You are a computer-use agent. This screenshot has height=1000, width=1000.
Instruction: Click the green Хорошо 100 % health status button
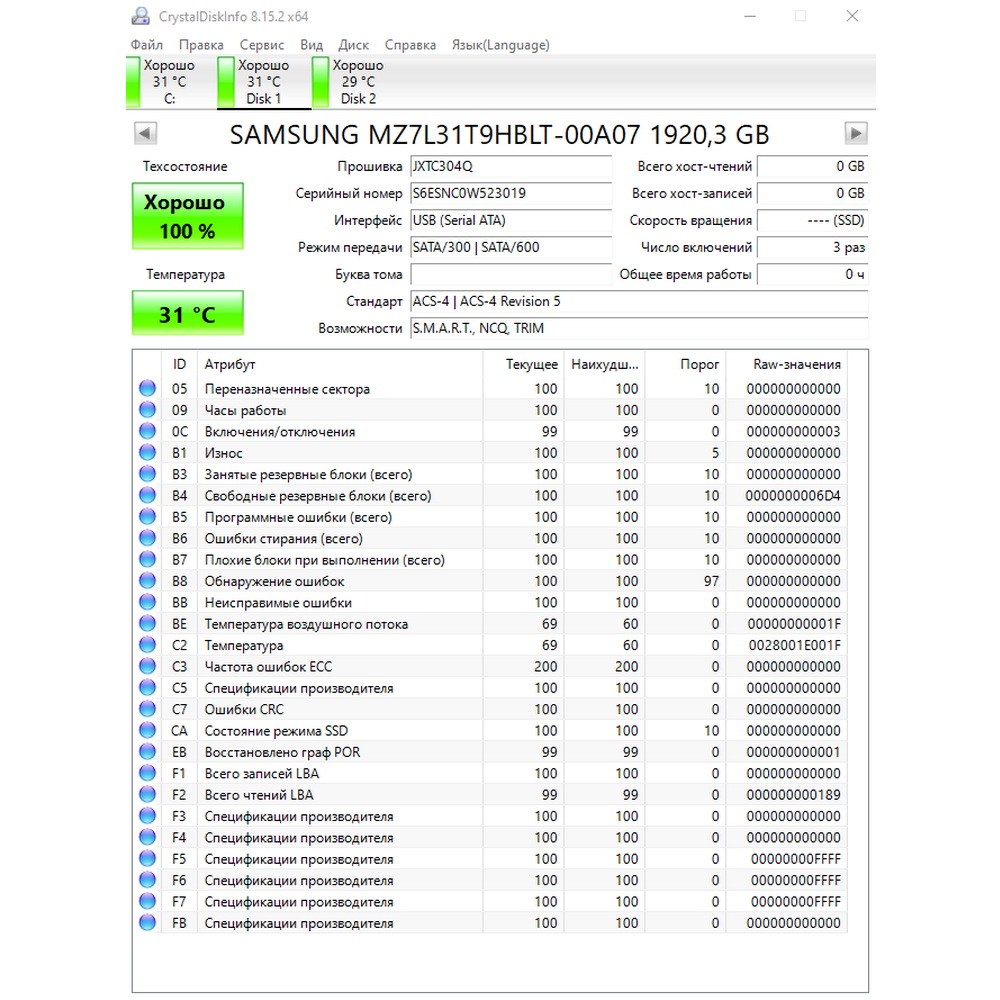point(188,216)
